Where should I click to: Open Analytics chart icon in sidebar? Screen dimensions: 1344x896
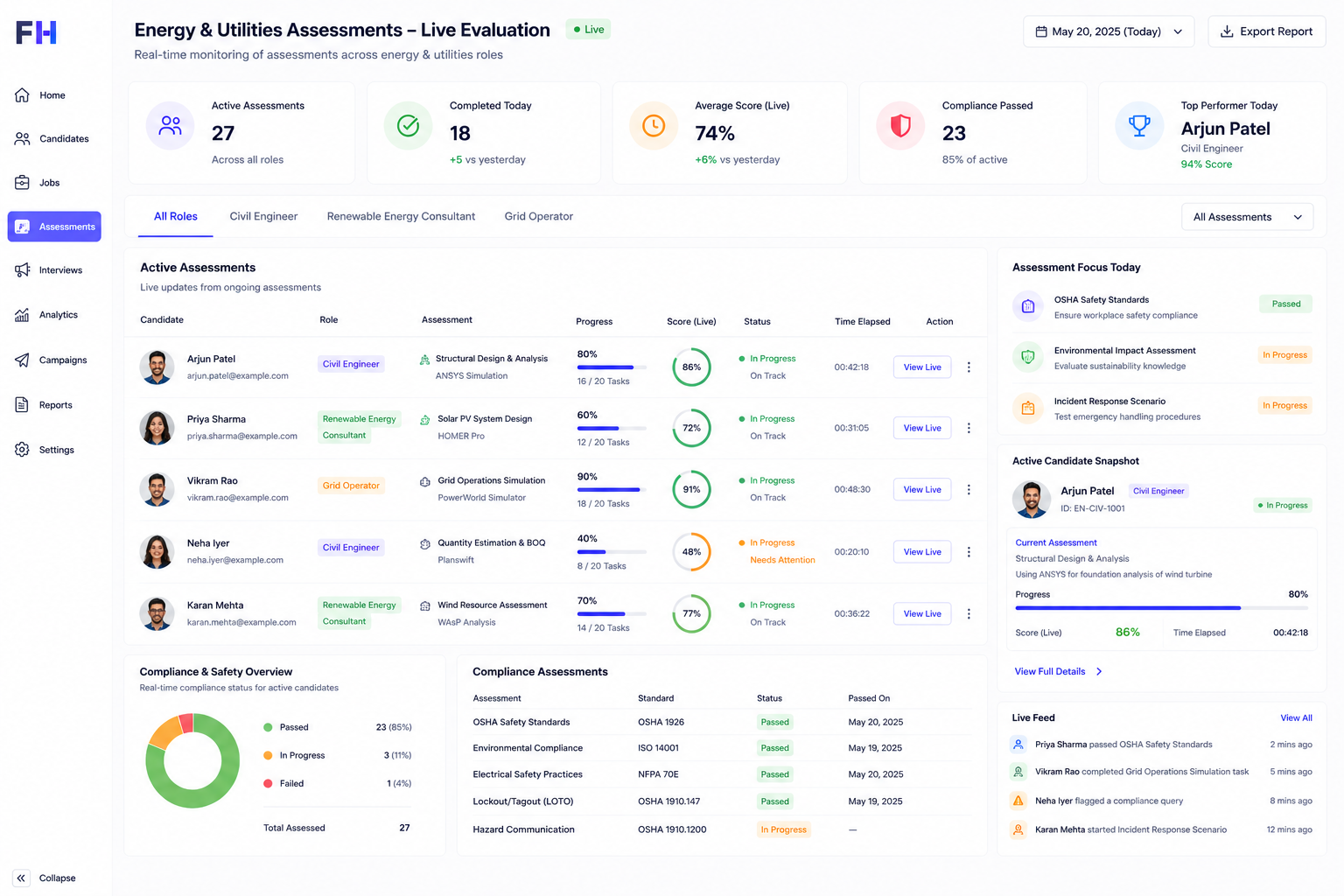[22, 315]
